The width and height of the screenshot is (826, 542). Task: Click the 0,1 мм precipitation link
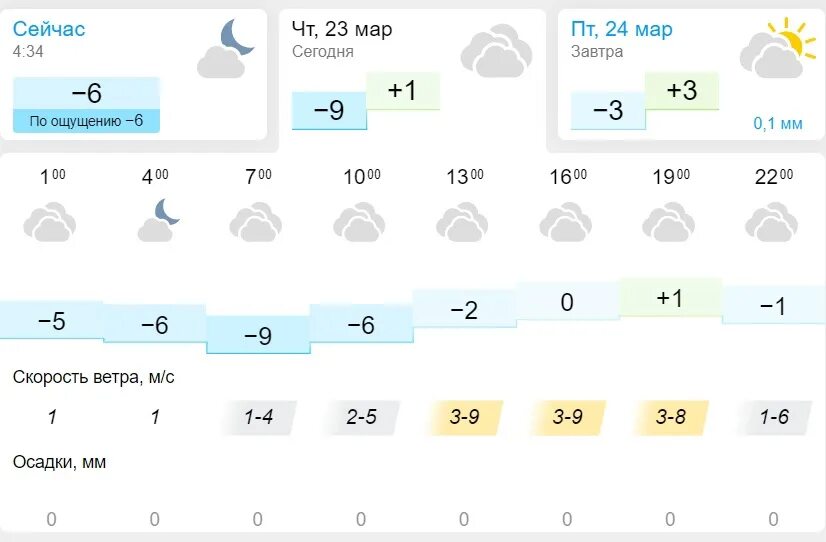click(x=778, y=123)
